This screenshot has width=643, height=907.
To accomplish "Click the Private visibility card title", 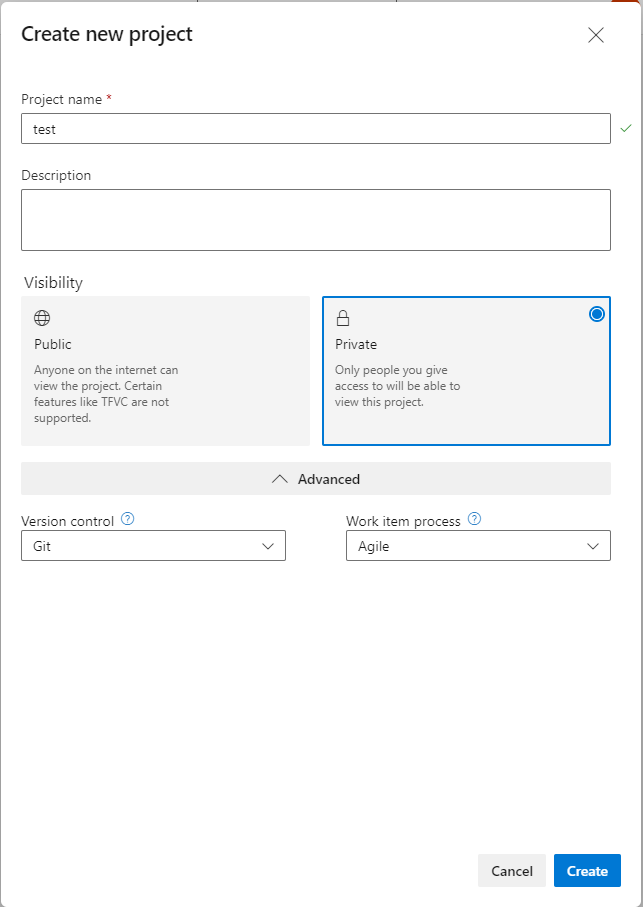I will point(356,344).
